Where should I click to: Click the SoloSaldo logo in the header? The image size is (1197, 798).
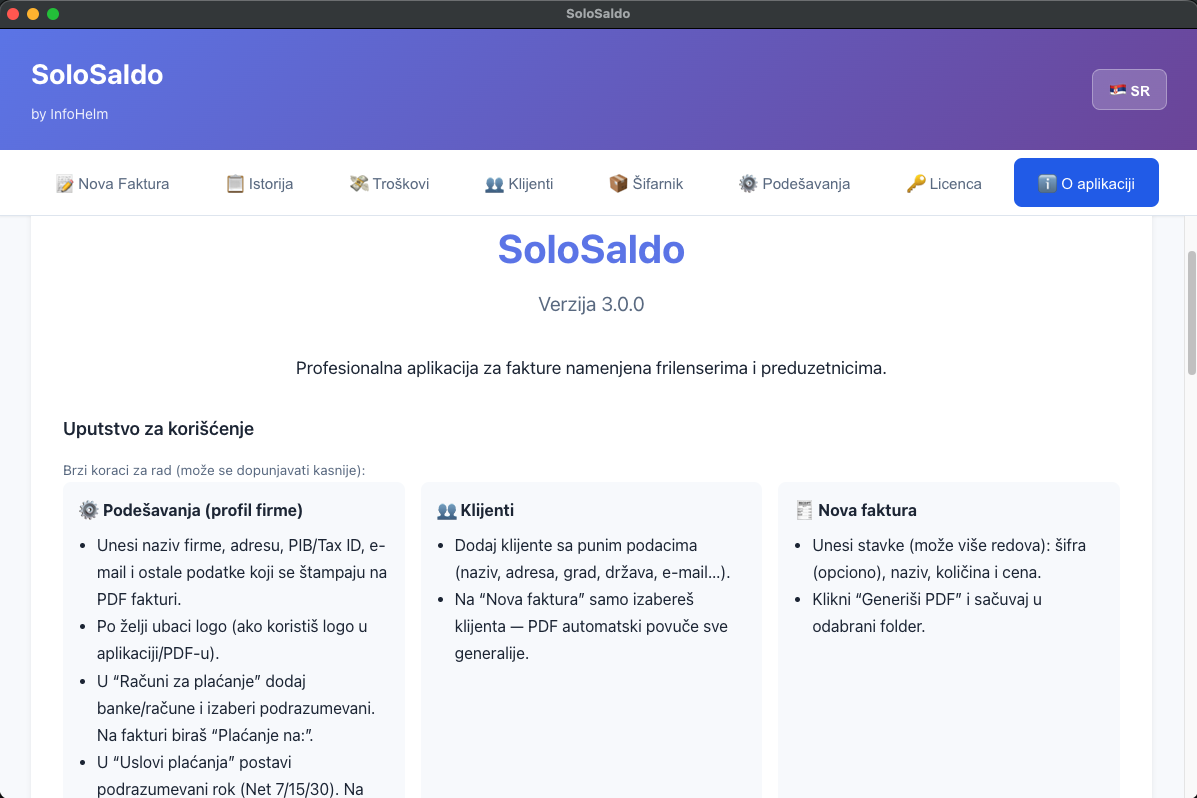pos(96,74)
